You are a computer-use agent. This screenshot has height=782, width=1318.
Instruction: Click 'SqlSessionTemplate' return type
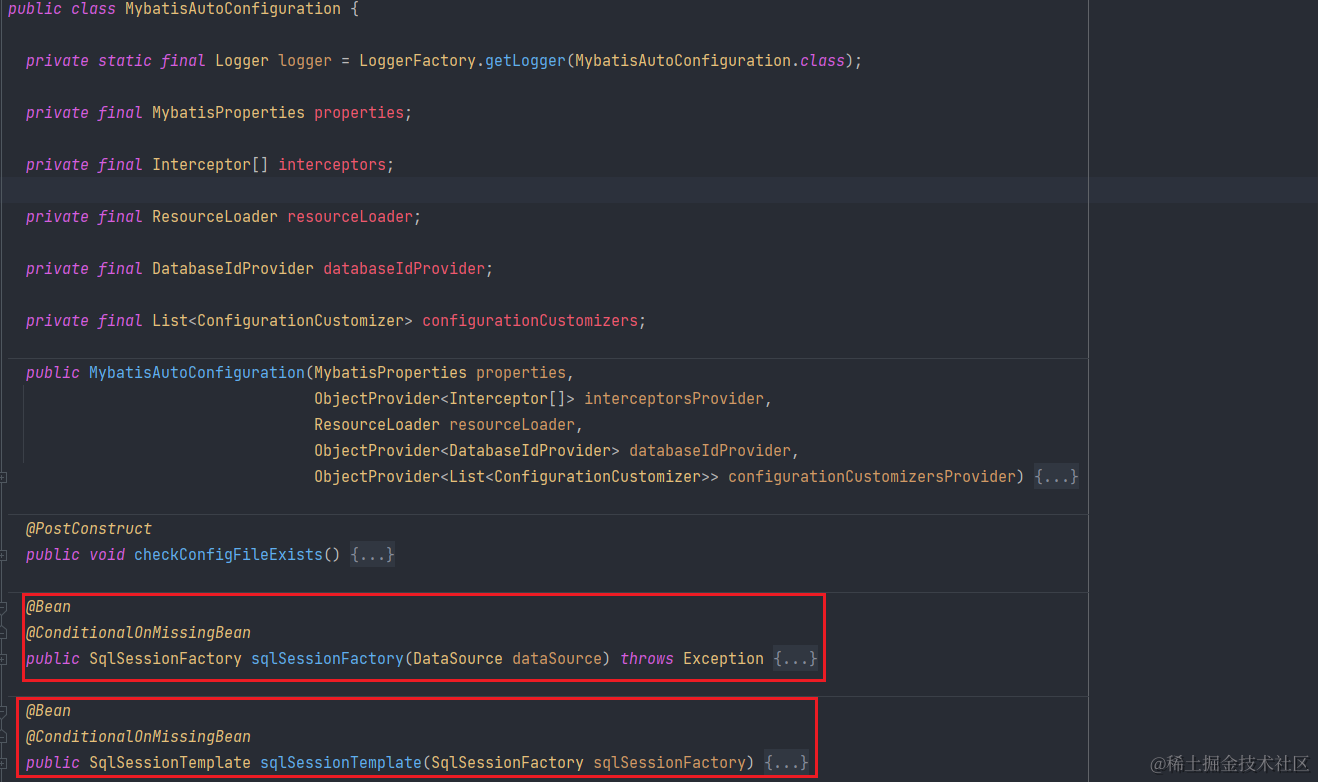click(x=170, y=763)
